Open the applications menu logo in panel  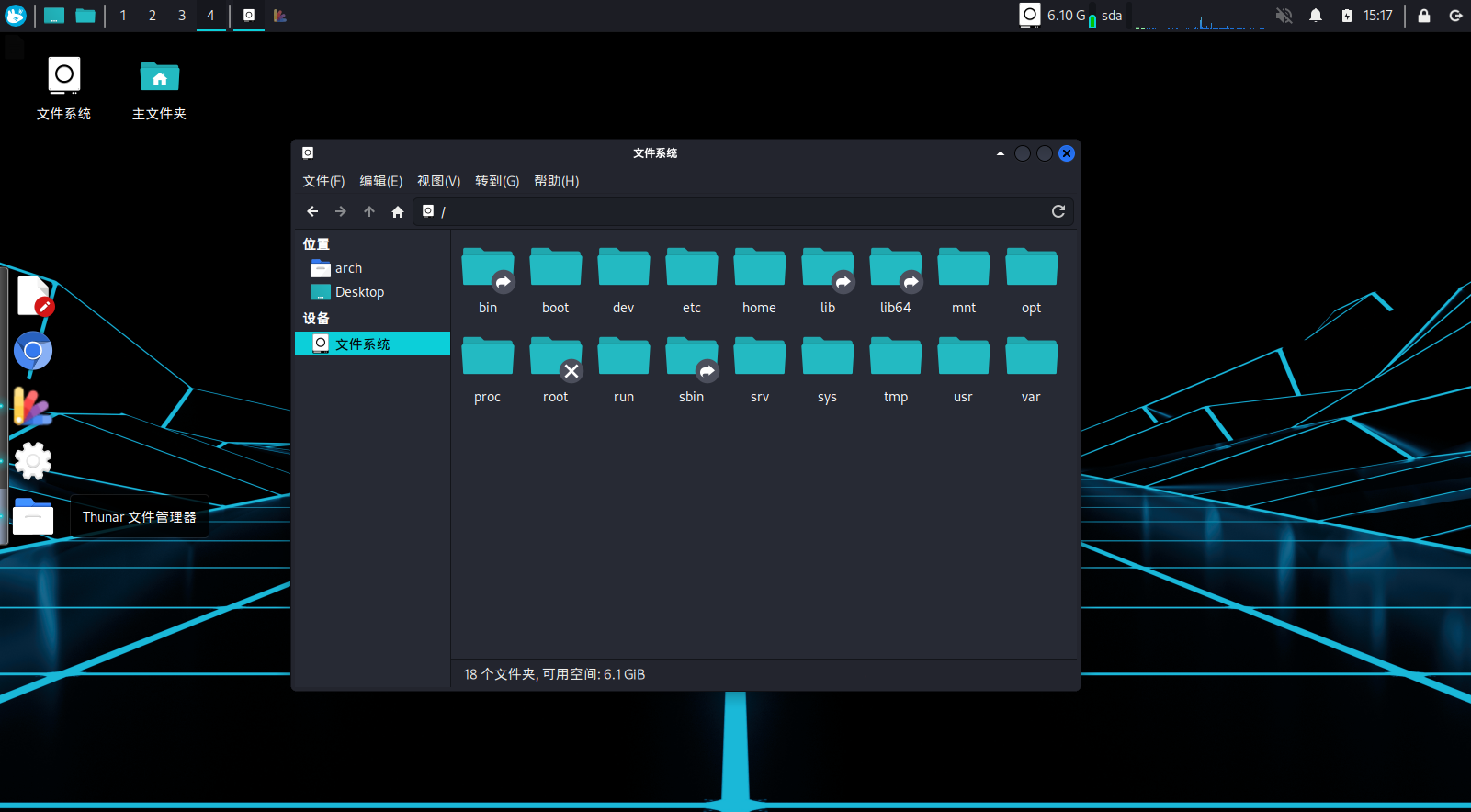tap(16, 16)
